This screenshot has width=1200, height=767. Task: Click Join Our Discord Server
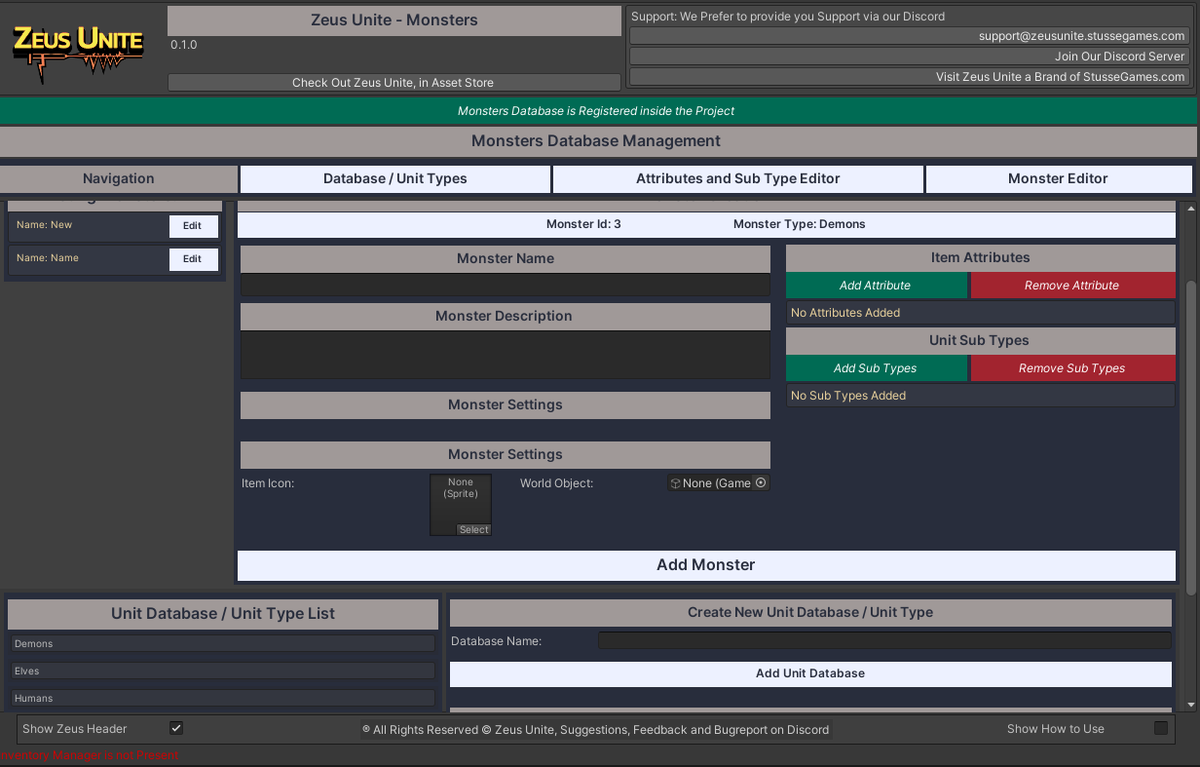coord(908,56)
